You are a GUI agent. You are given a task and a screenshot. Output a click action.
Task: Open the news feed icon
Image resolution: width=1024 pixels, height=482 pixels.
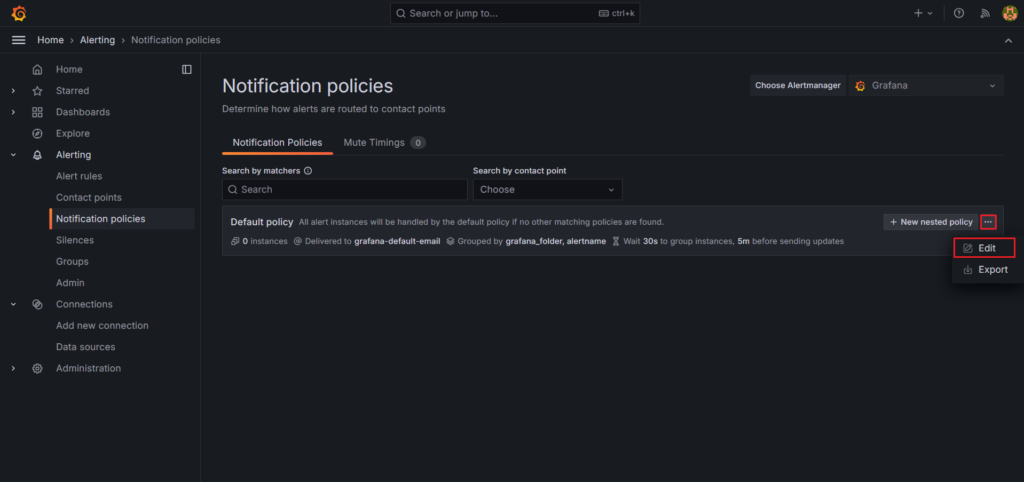click(984, 14)
